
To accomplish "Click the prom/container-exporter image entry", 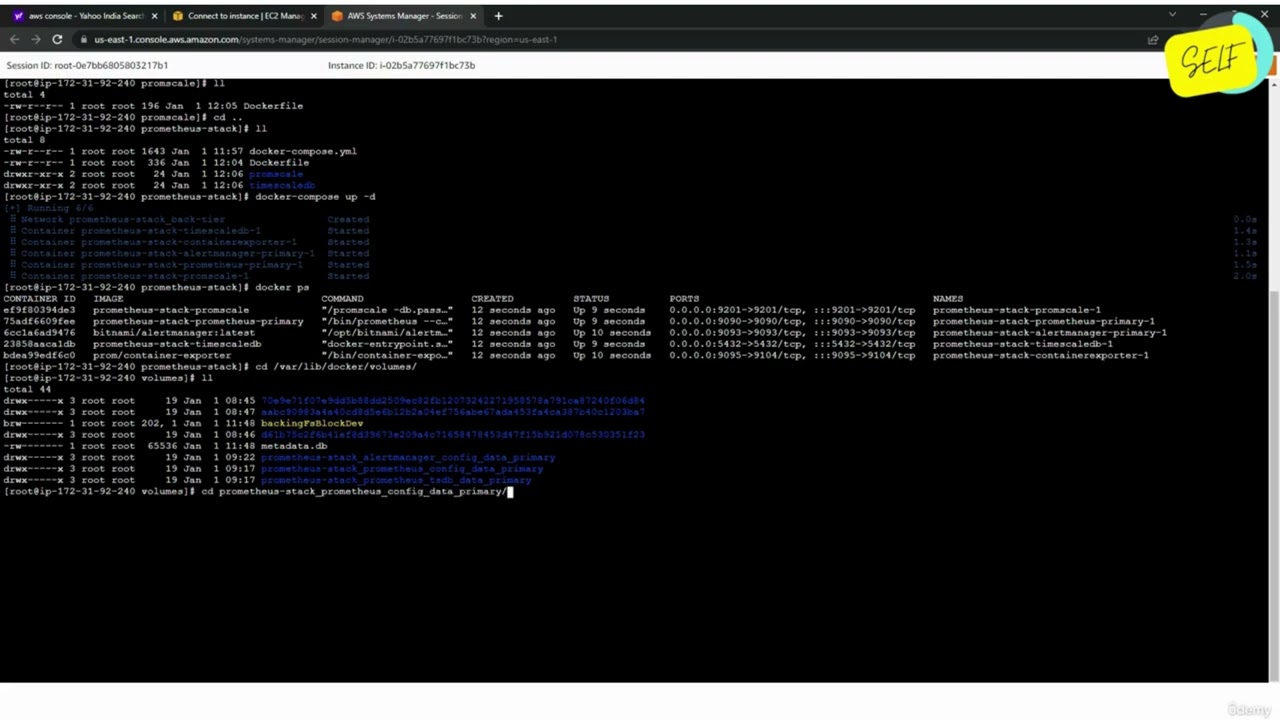I will 162,356.
